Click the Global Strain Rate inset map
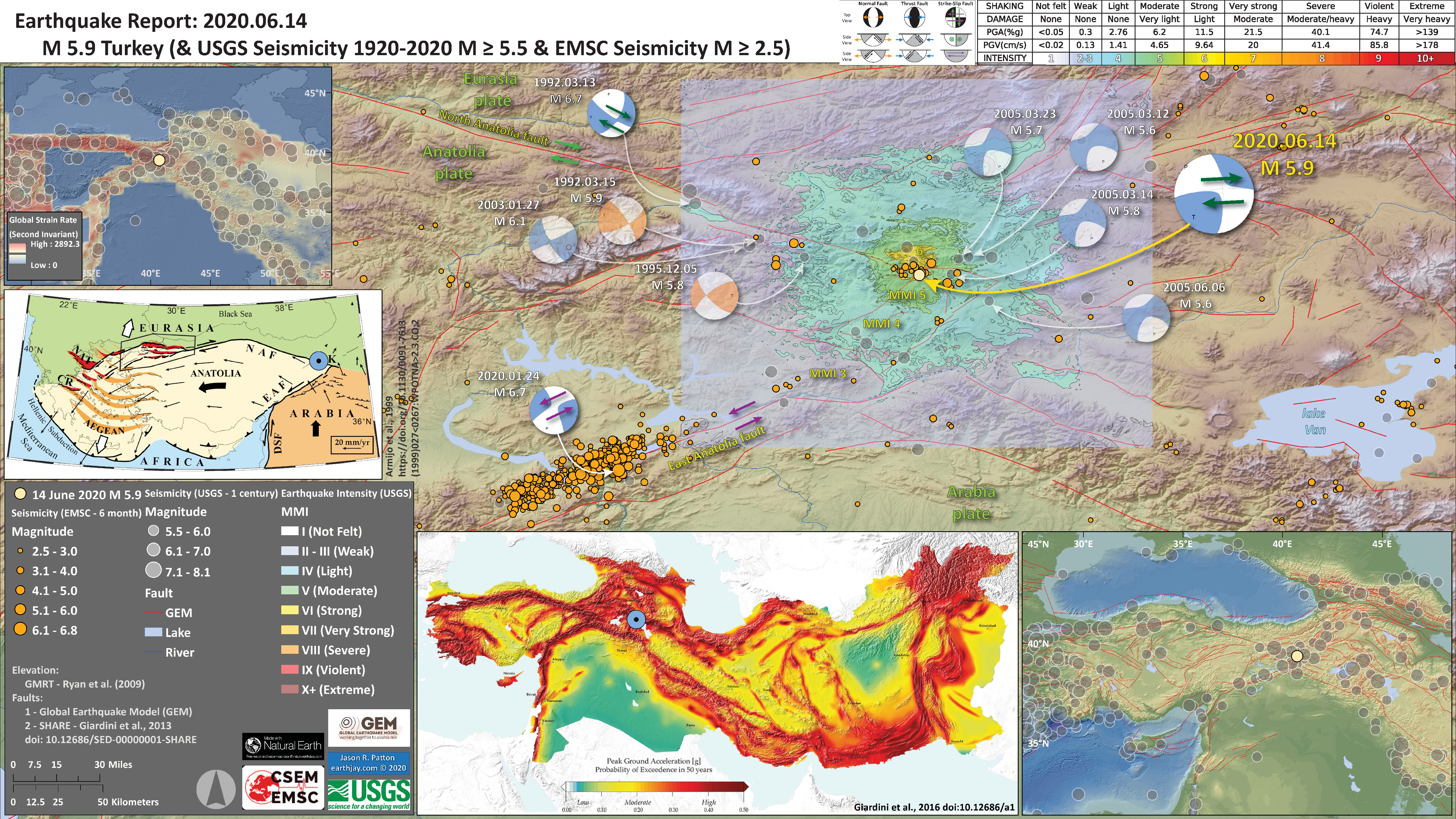The width and height of the screenshot is (1456, 819). tap(168, 175)
